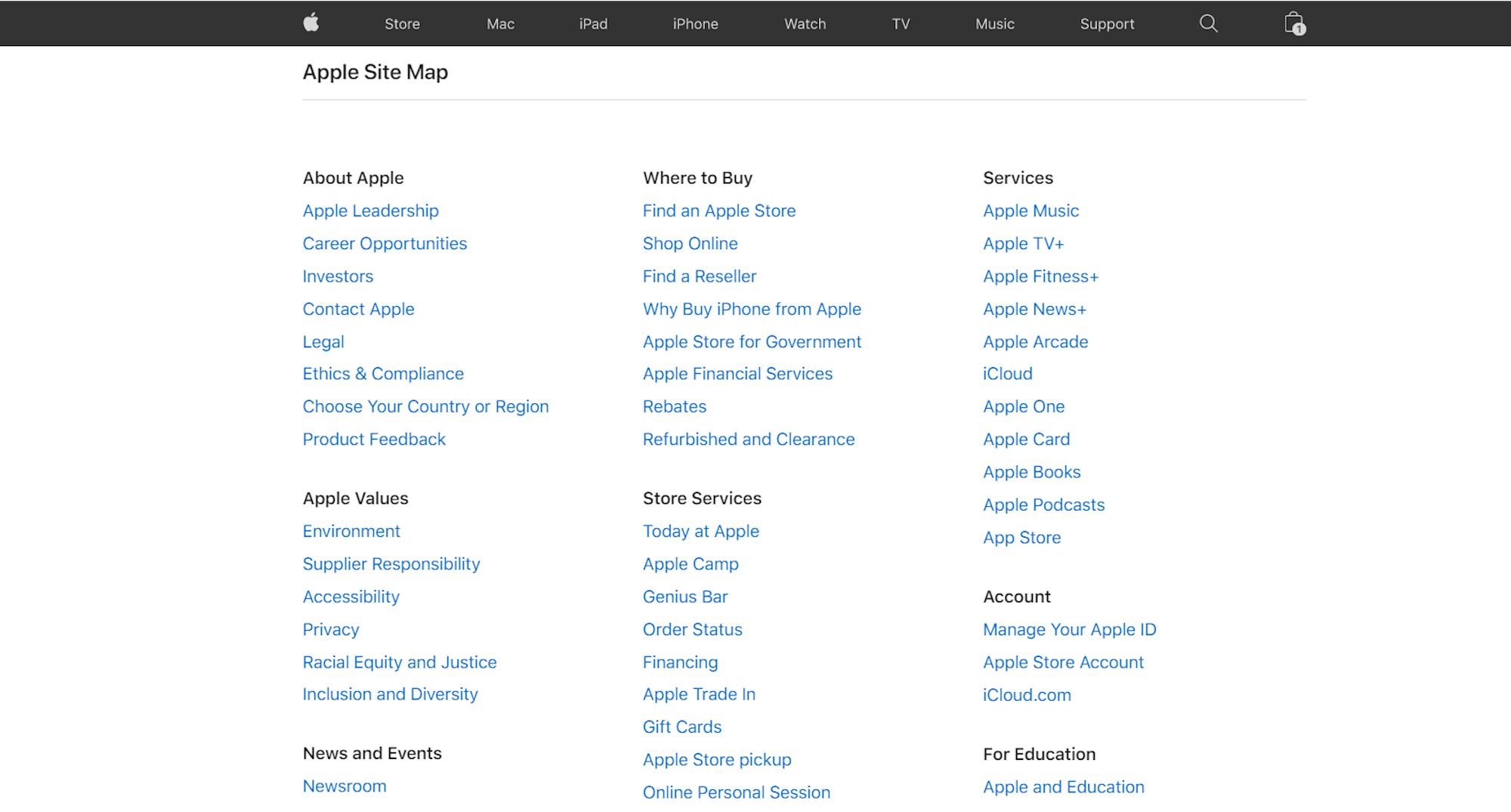Open Ethics & Compliance link
This screenshot has height=812, width=1511.
[x=383, y=374]
